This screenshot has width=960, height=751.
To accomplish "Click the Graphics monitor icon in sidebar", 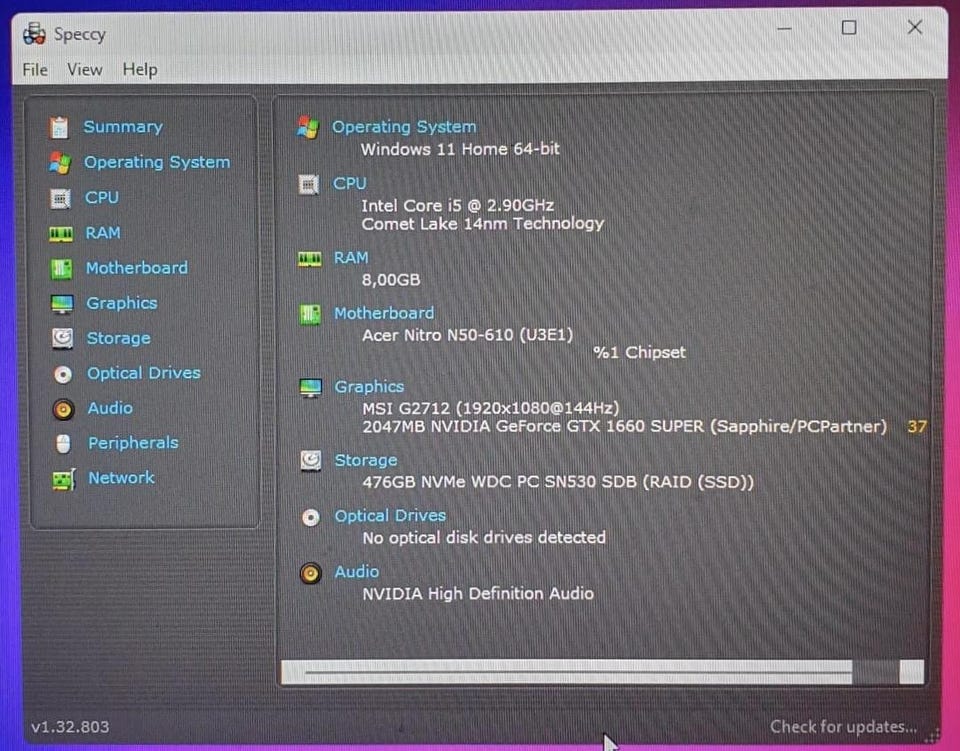I will pyautogui.click(x=62, y=304).
